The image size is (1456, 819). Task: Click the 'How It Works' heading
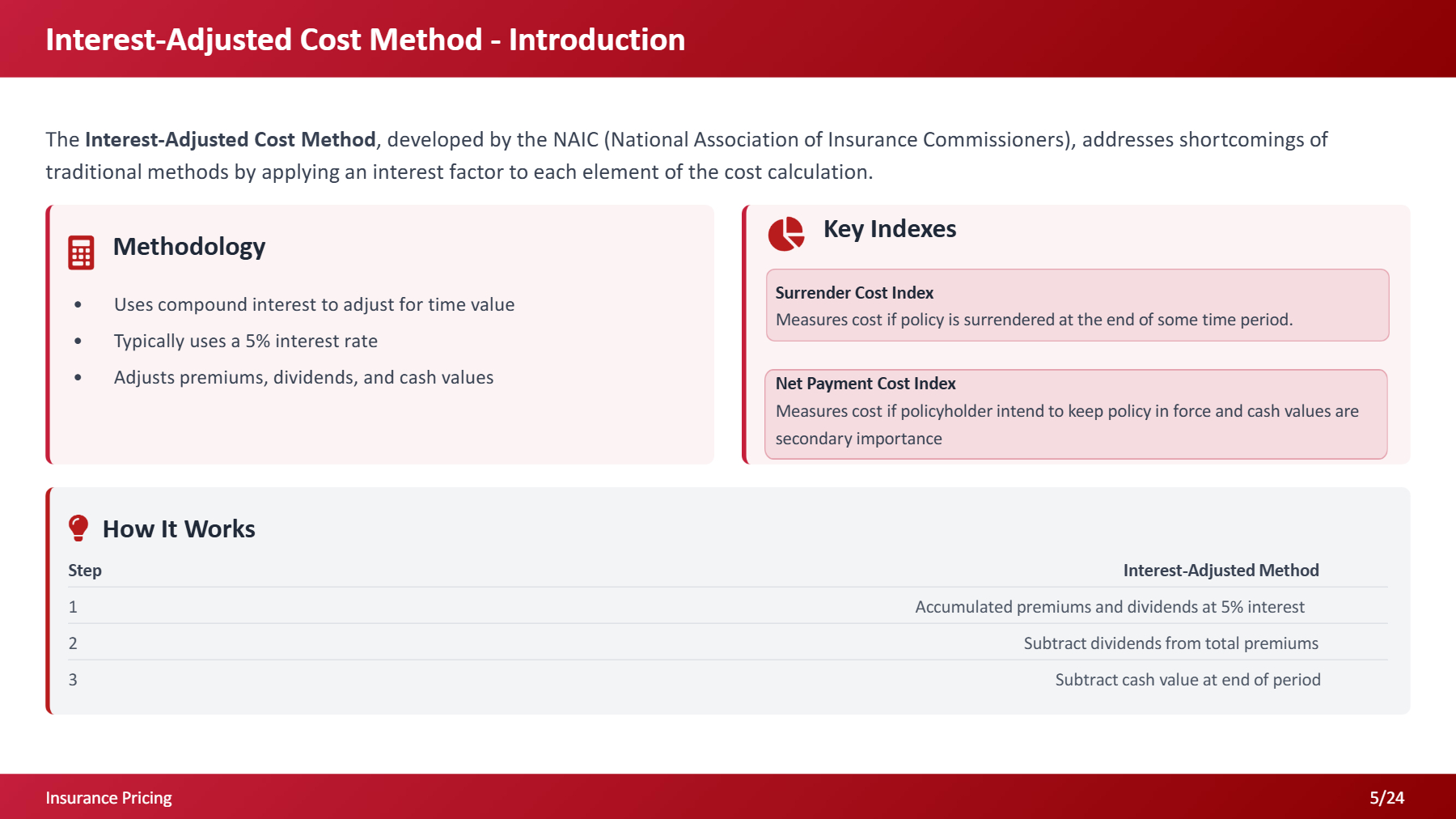coord(179,528)
